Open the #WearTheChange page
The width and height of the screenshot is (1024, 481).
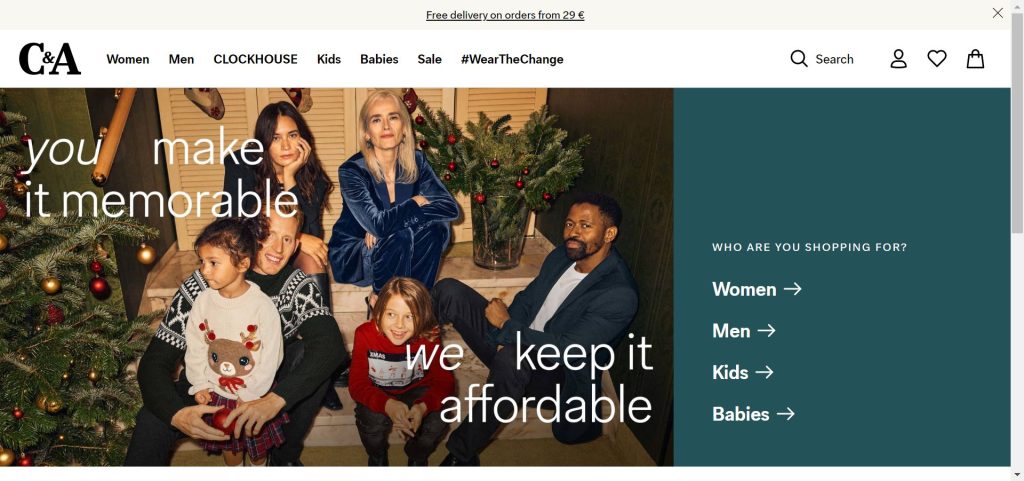(x=512, y=59)
